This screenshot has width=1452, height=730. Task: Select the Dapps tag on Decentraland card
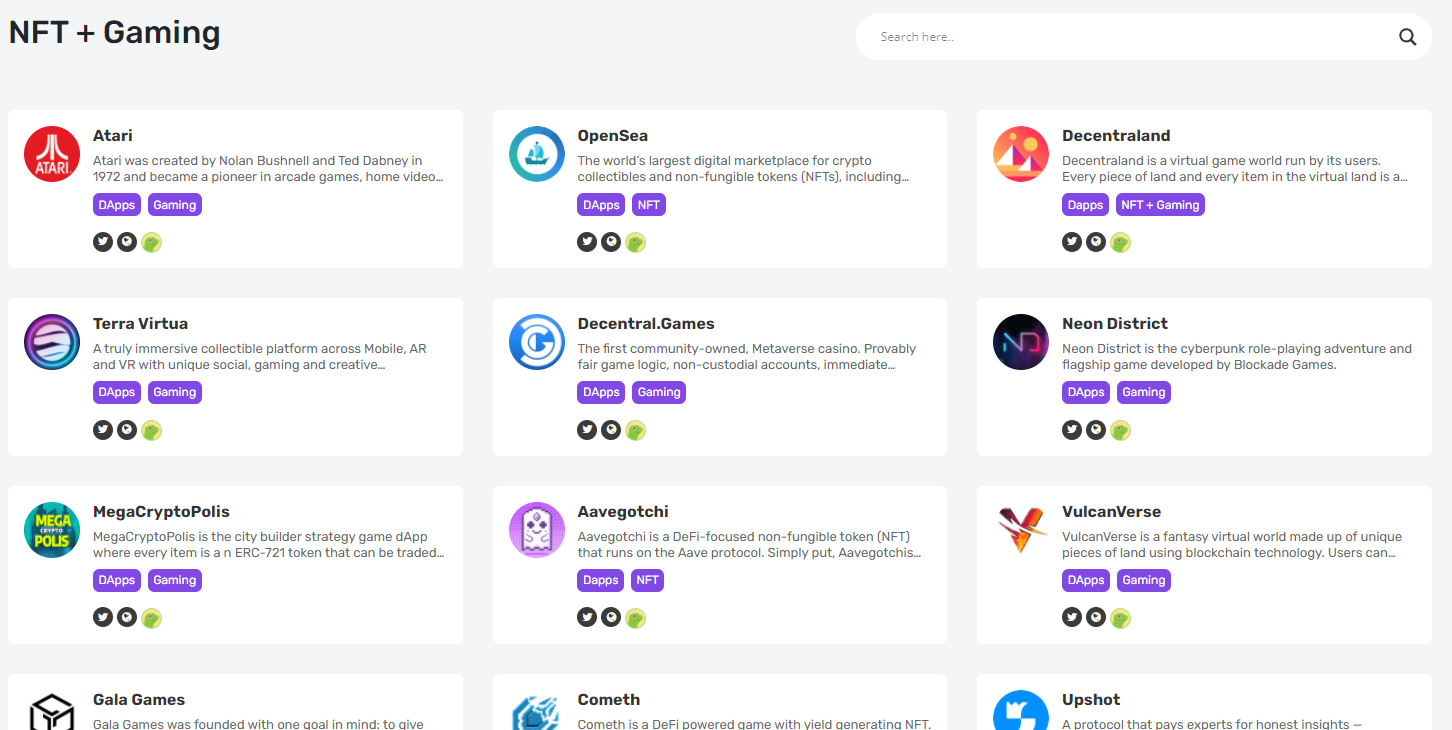[1086, 205]
